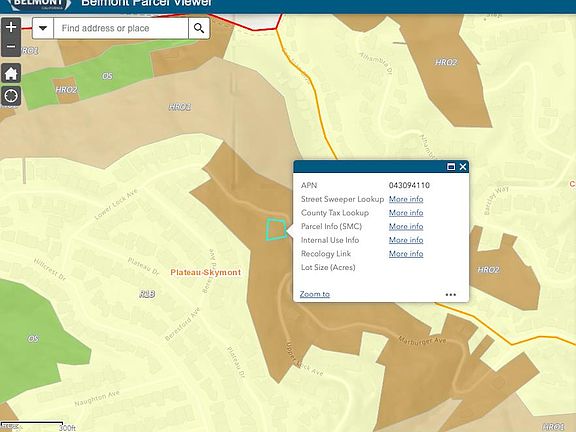The image size is (576, 432).
Task: Open the popup's three-dot actions menu
Action: (451, 295)
